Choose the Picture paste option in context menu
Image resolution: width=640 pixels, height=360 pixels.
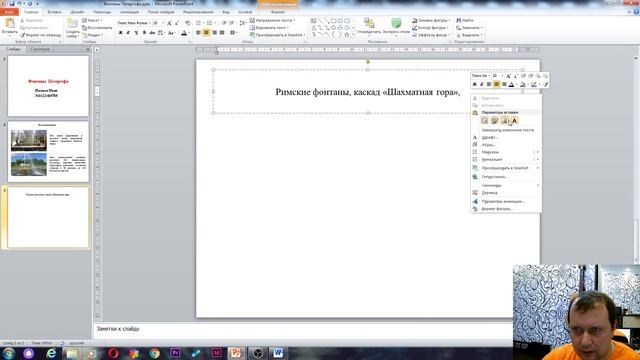[504, 120]
